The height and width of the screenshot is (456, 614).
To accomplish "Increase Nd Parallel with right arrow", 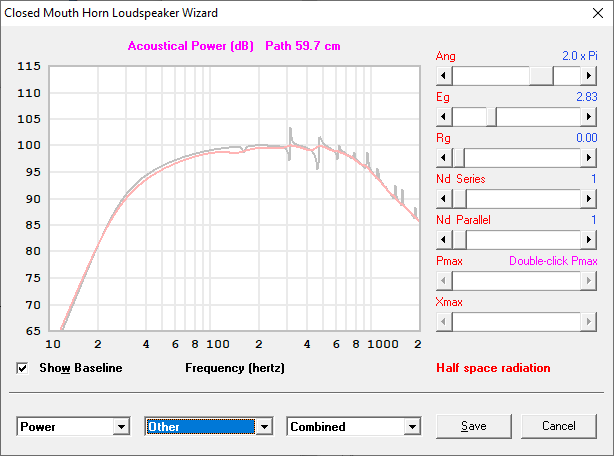I will tap(589, 240).
